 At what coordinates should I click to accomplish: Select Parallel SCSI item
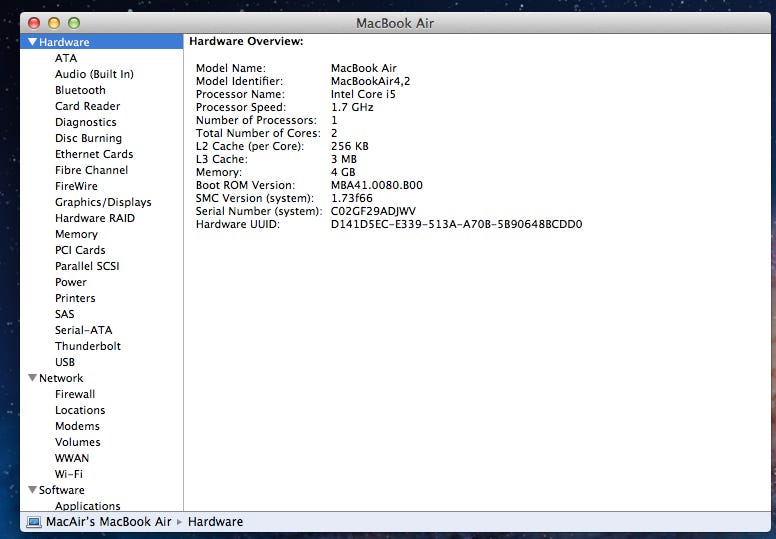[x=87, y=266]
